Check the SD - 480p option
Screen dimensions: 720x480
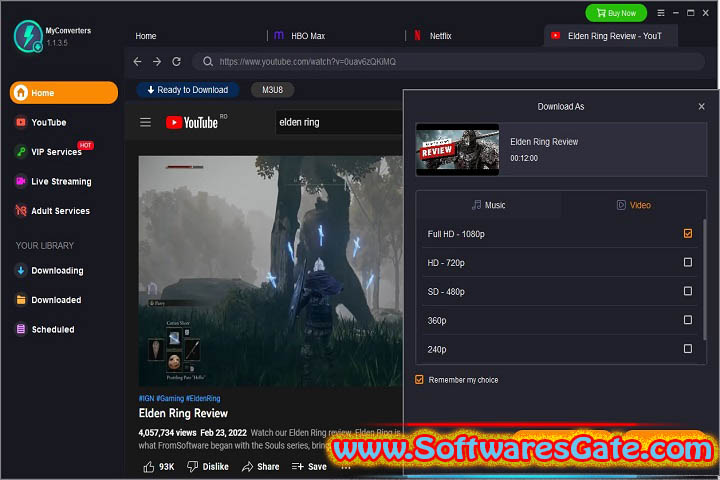(x=687, y=291)
